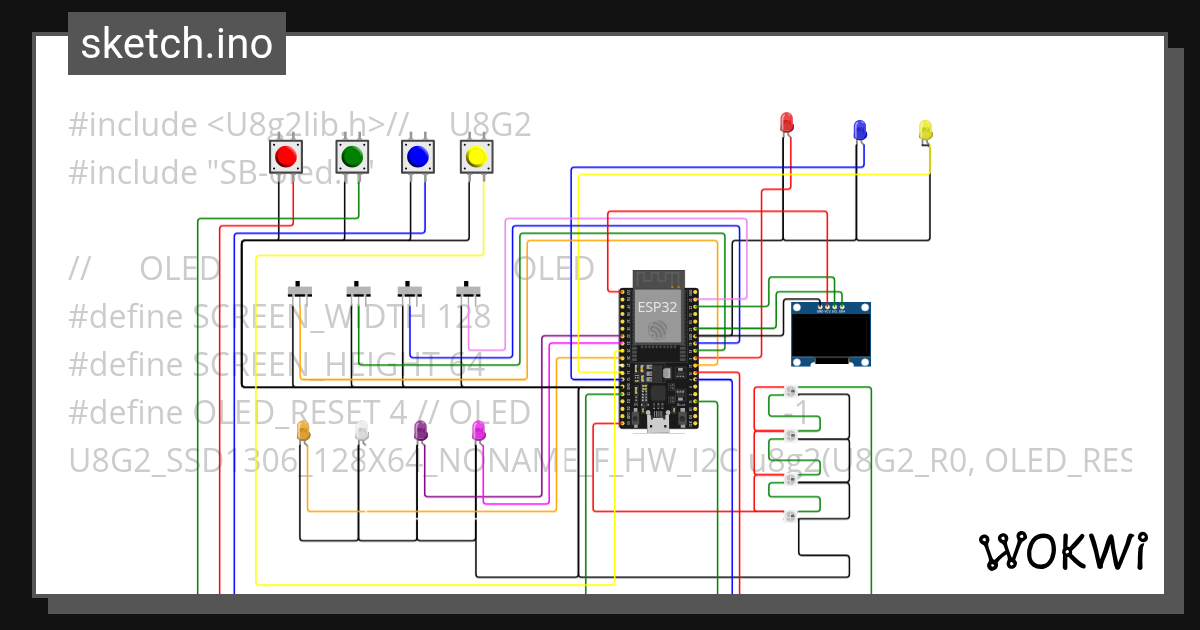Click the orange LED at the bottom left
The image size is (1200, 630).
[302, 432]
